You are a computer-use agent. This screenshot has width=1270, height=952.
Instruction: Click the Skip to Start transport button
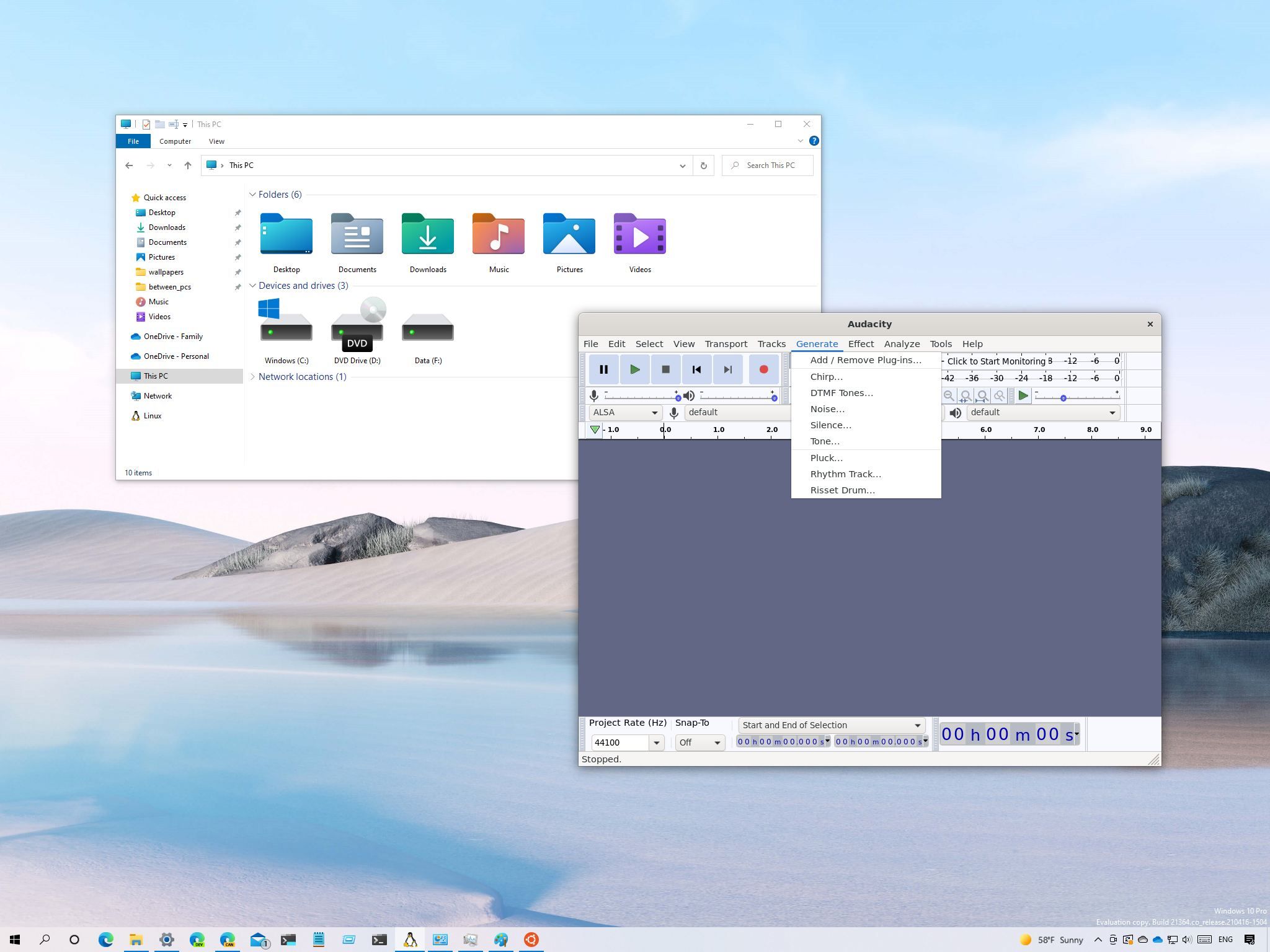696,369
